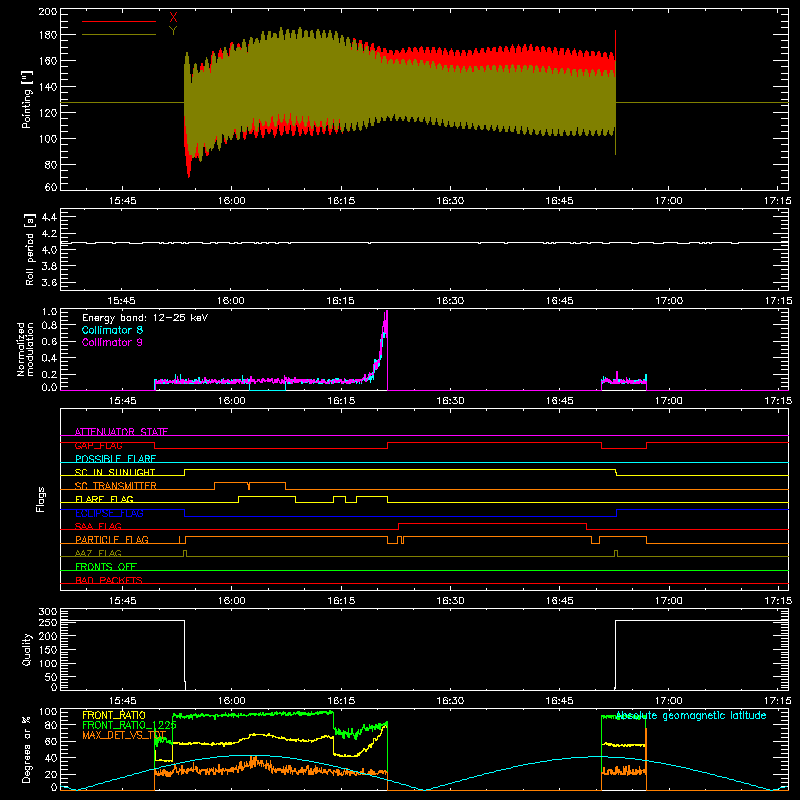
Task: Click 'Absolute geomagnetic latitude' legend text
Action: pyautogui.click(x=691, y=715)
